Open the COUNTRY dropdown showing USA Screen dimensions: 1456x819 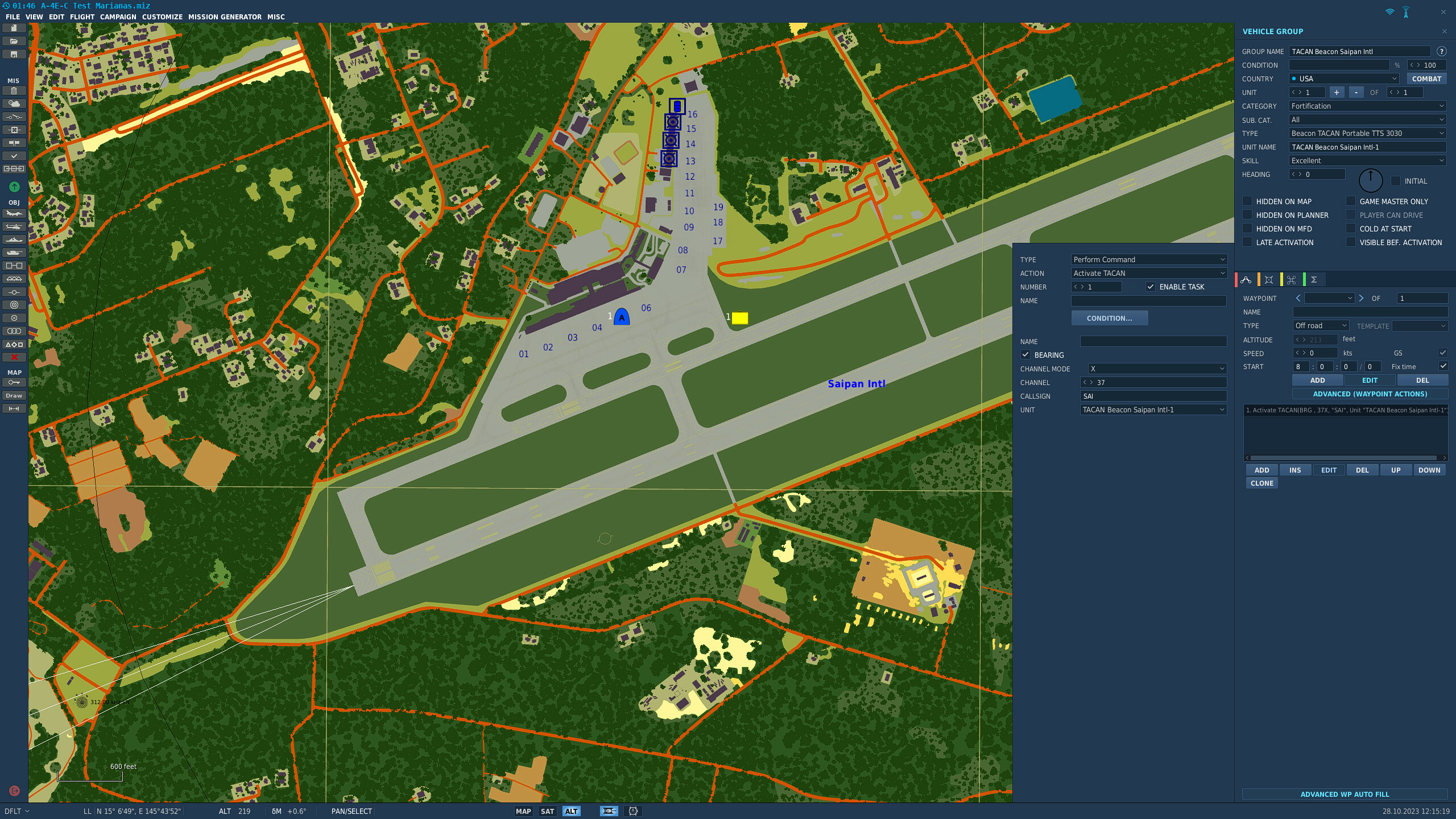tap(1345, 78)
